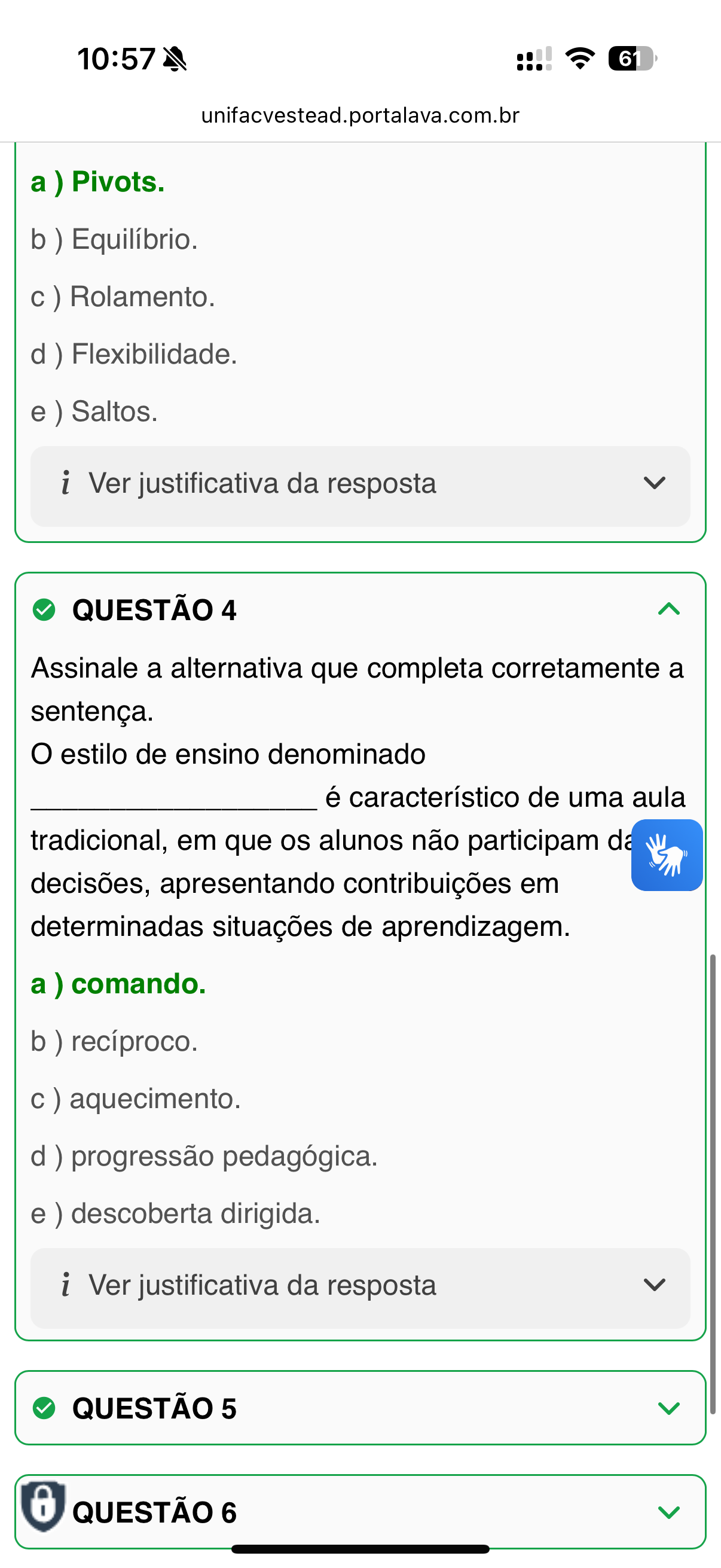Pick answer option 'c ) Rolamento.'
The image size is (721, 1568).
coord(123,297)
